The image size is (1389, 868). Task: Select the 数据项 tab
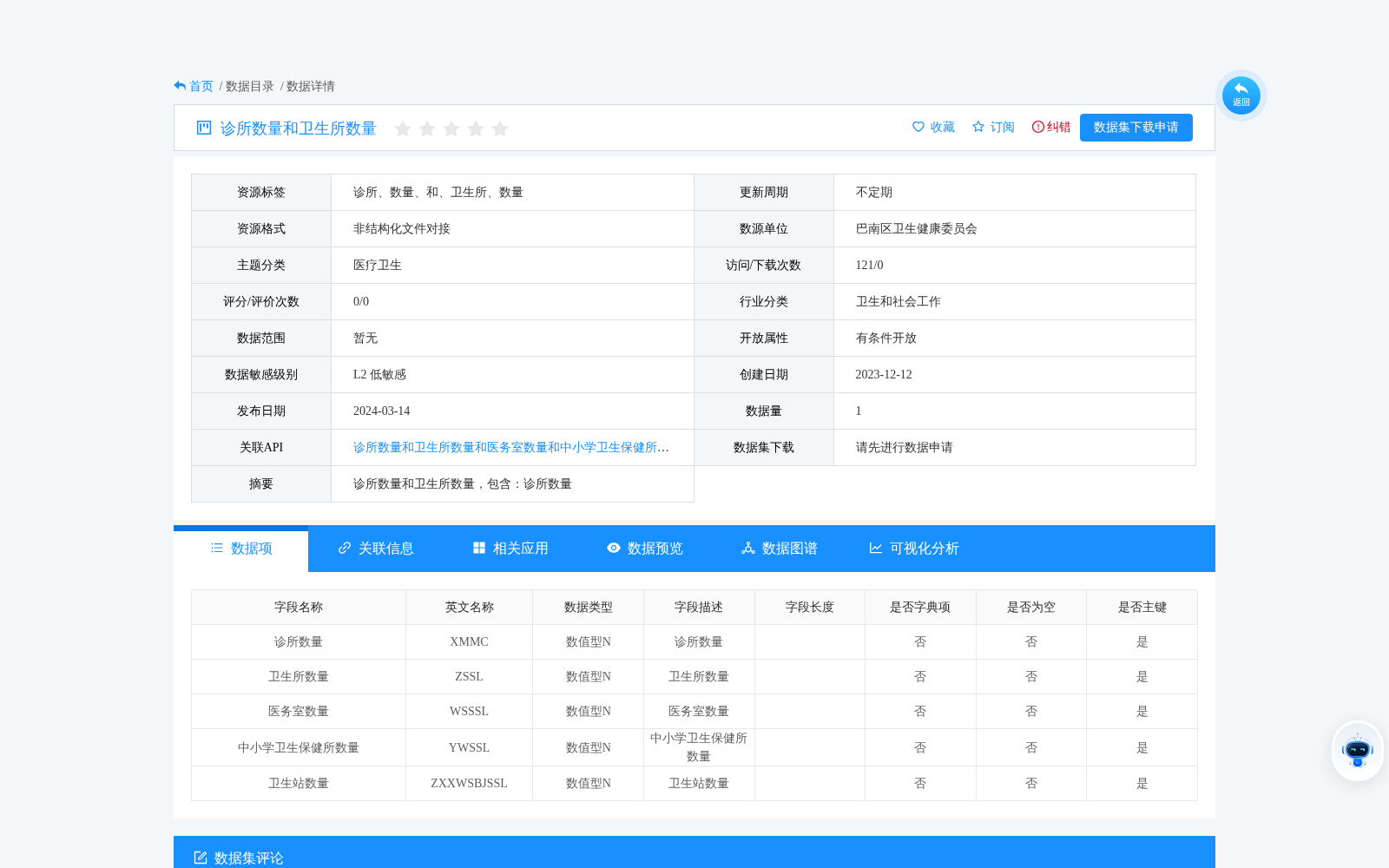pos(241,549)
